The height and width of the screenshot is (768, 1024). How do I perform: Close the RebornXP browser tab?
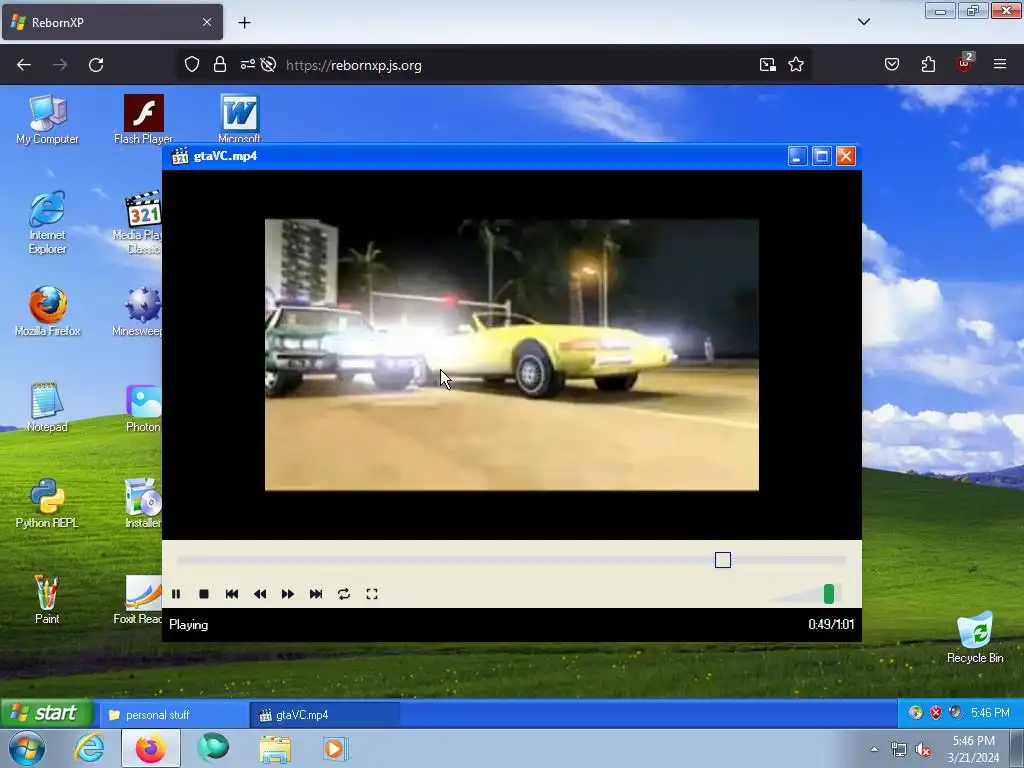click(x=206, y=22)
